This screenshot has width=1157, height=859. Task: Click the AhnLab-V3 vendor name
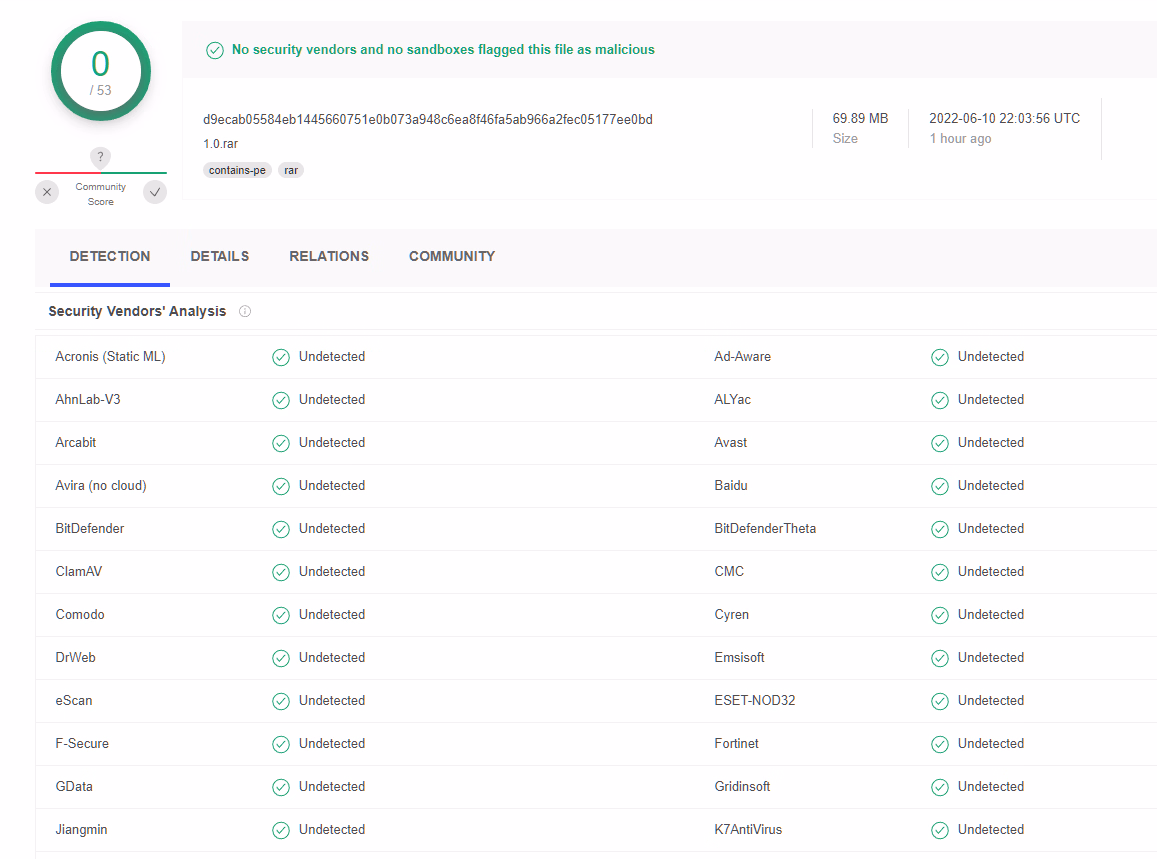pyautogui.click(x=88, y=399)
